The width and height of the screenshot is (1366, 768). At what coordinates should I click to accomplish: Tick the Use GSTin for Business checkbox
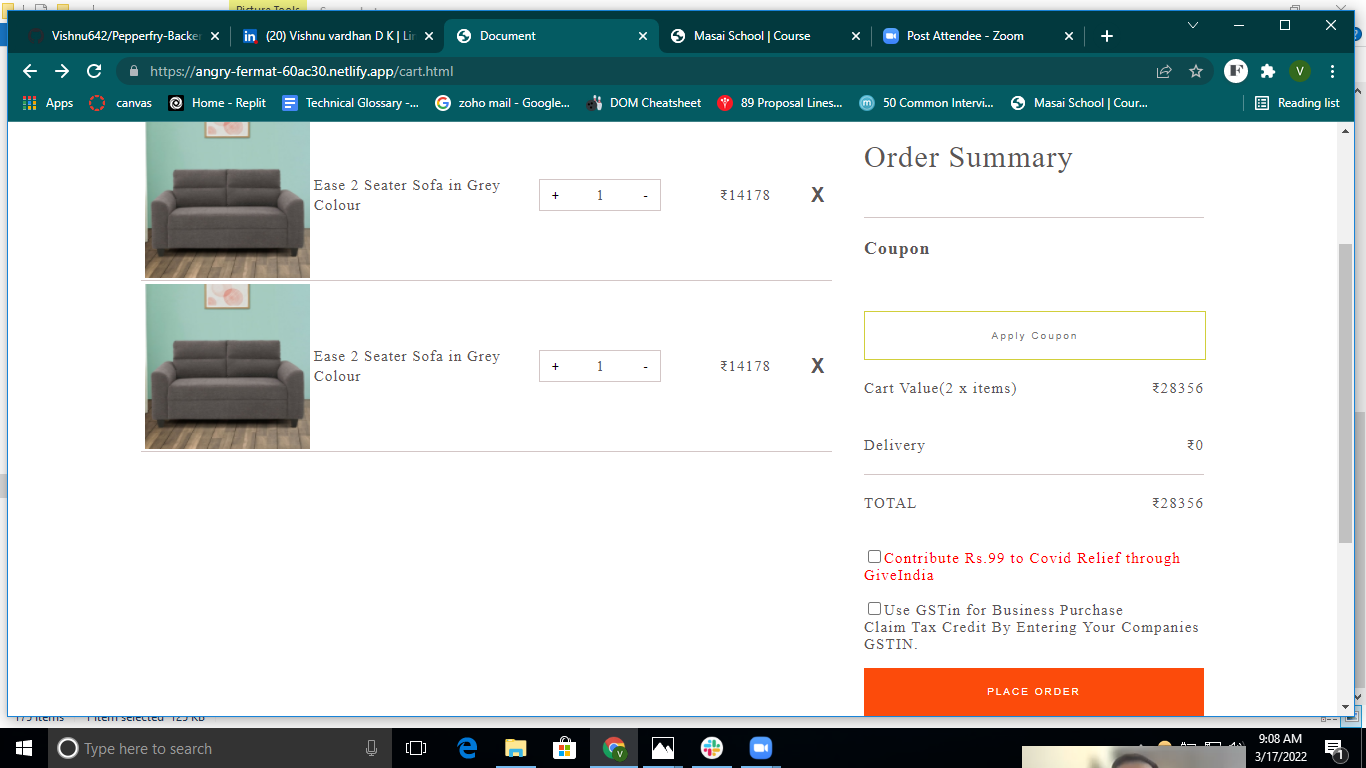[874, 608]
